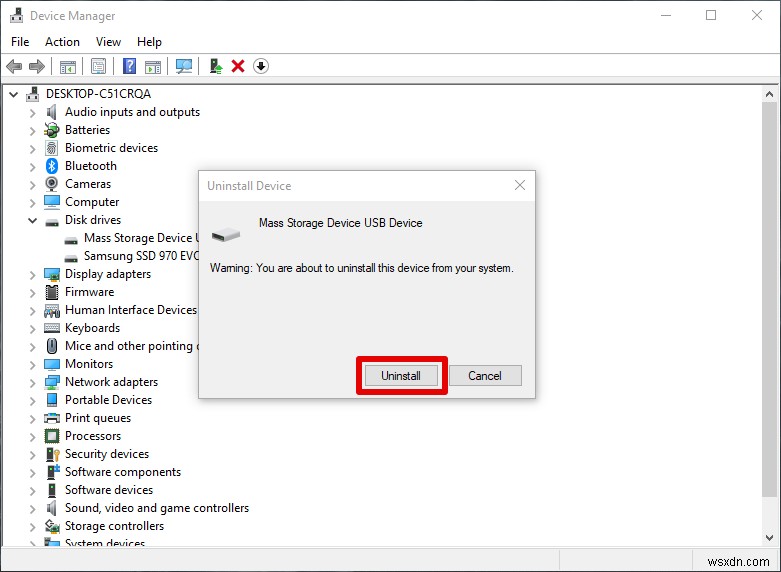Screen dimensions: 781x572
Task: Expand the Software devices category
Action: (32, 491)
